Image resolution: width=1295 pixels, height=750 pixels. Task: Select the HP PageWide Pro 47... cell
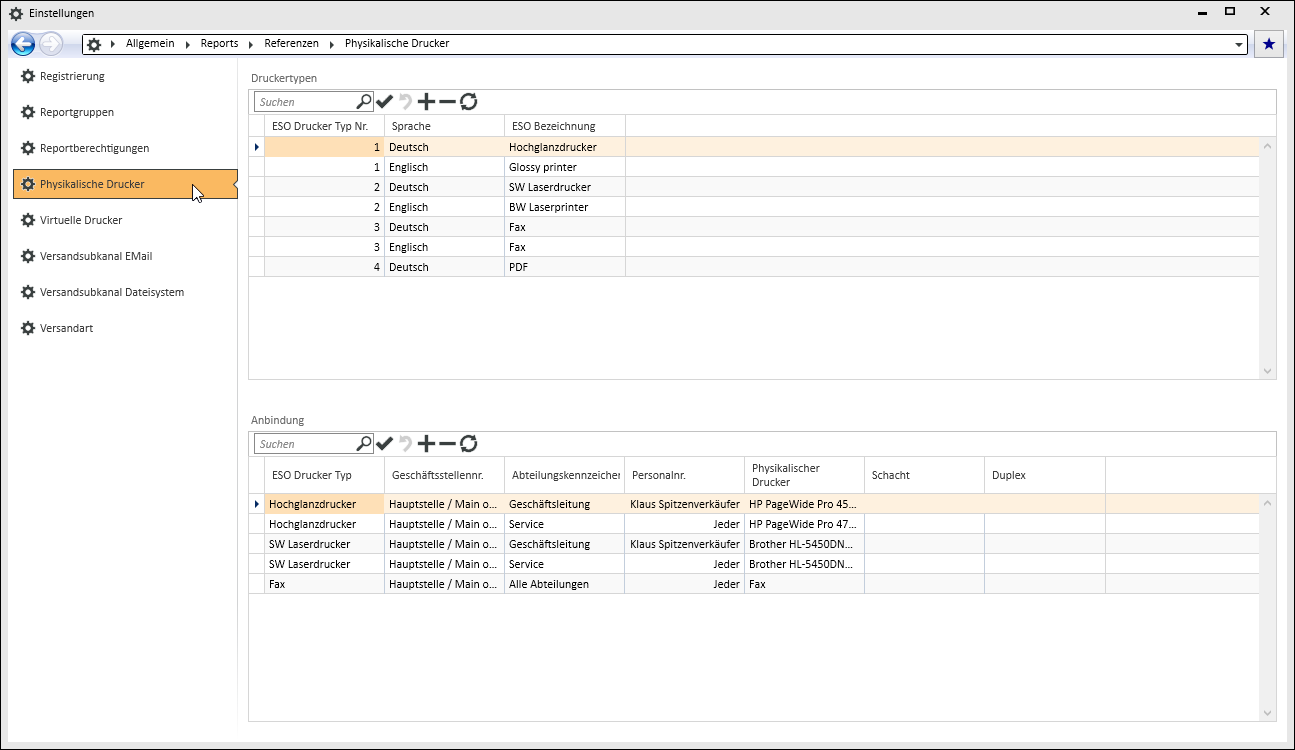[804, 524]
